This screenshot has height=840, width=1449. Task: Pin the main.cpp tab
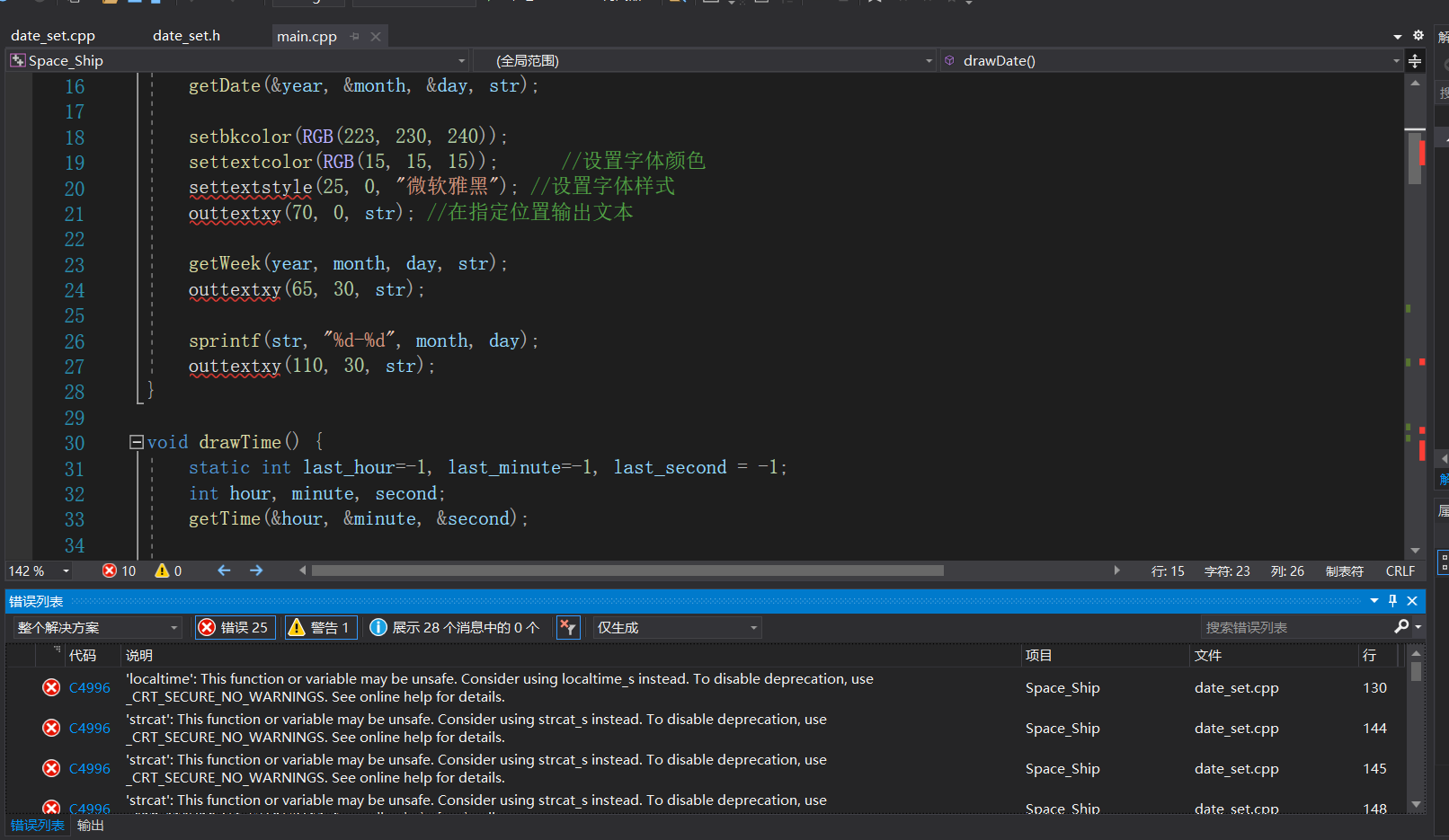pyautogui.click(x=355, y=37)
